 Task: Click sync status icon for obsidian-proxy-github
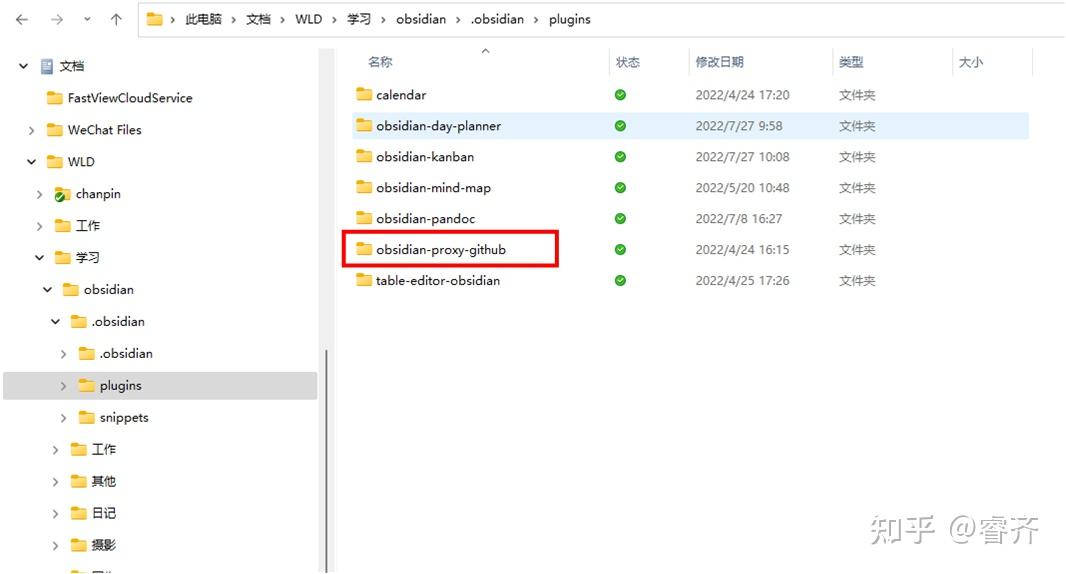pyautogui.click(x=620, y=250)
